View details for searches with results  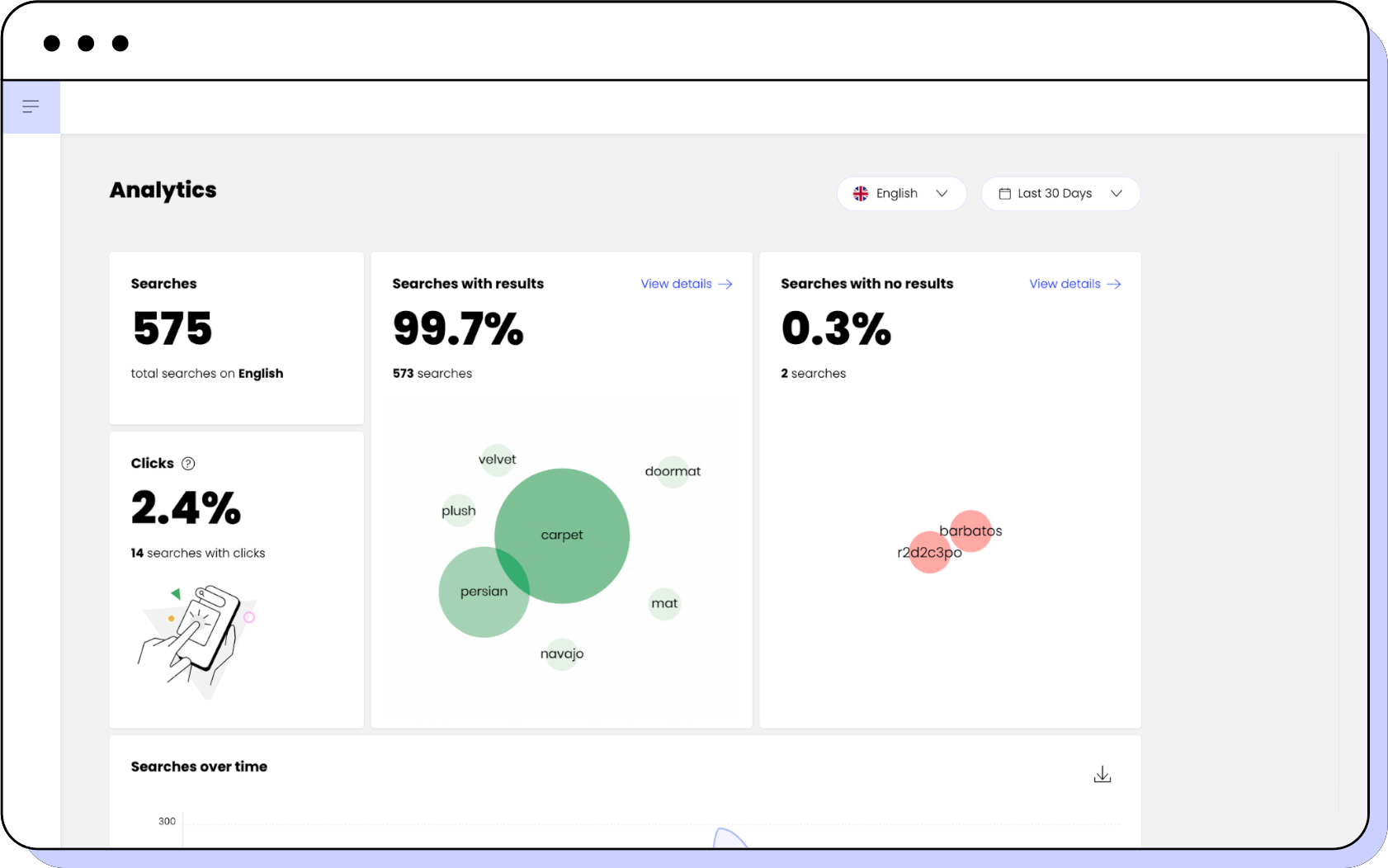coord(677,284)
